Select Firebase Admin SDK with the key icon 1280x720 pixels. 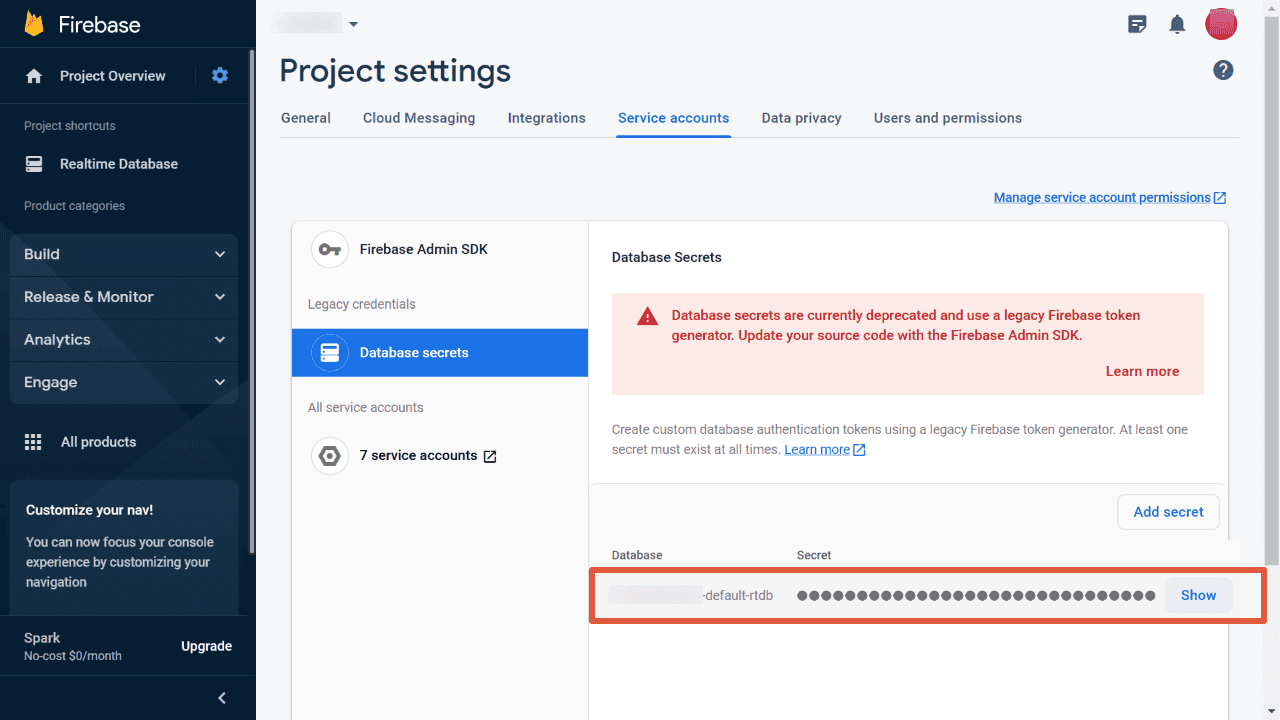coord(330,249)
